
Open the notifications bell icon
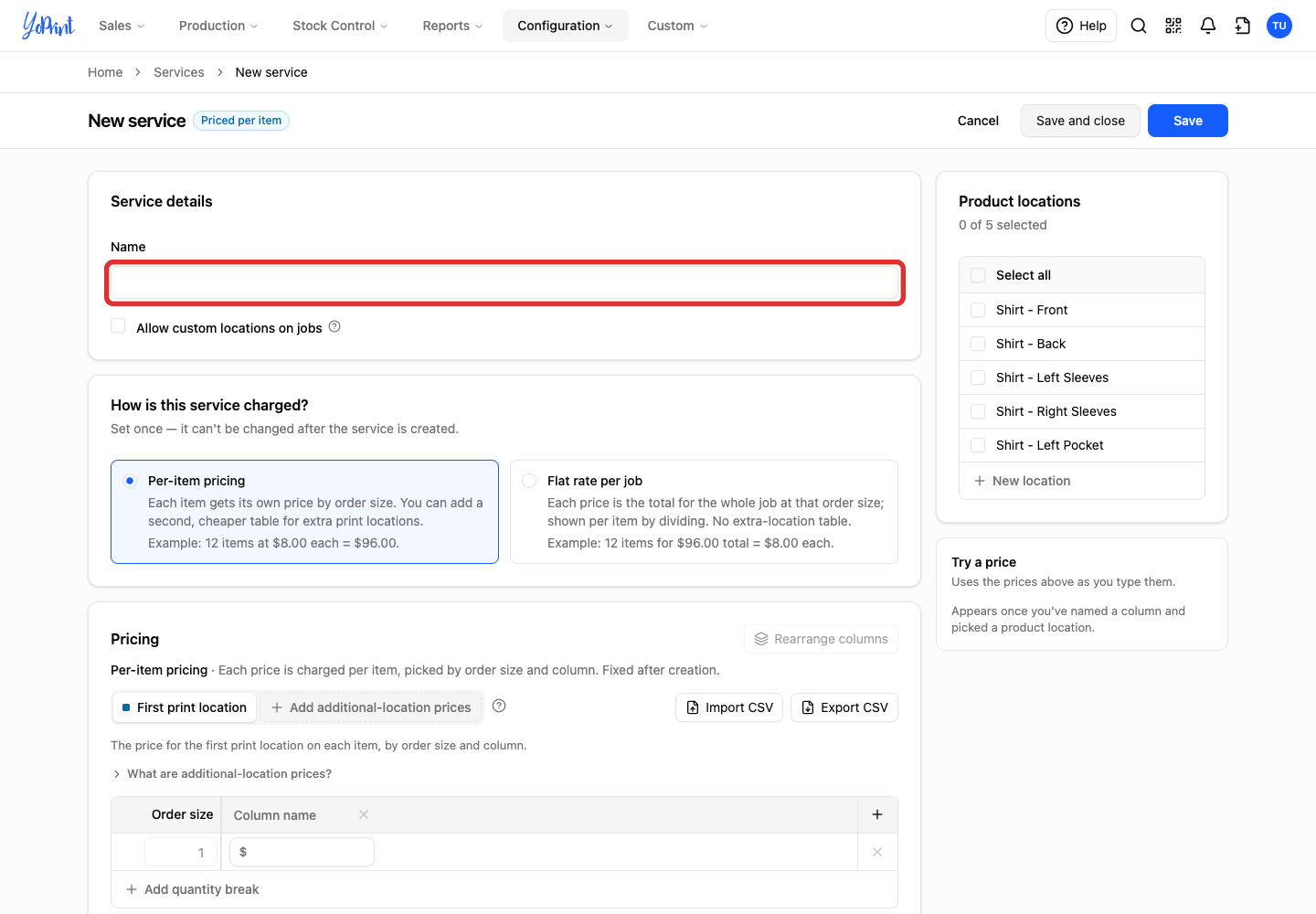point(1208,26)
